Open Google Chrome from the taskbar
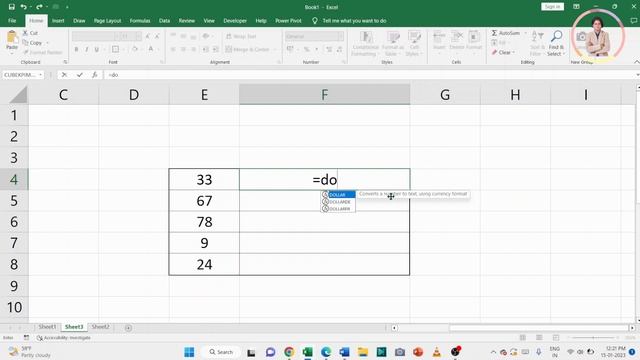 pyautogui.click(x=289, y=352)
